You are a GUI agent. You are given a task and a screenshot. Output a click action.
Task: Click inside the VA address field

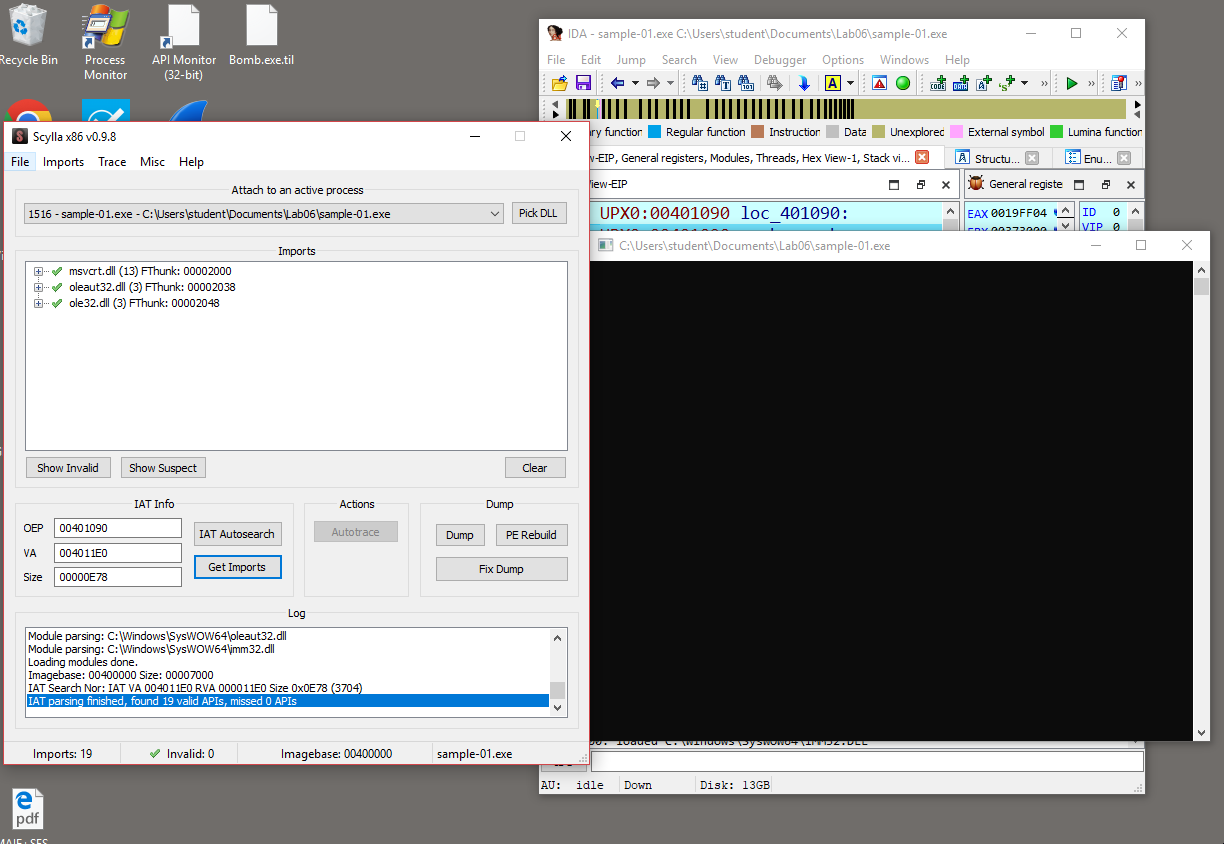119,552
